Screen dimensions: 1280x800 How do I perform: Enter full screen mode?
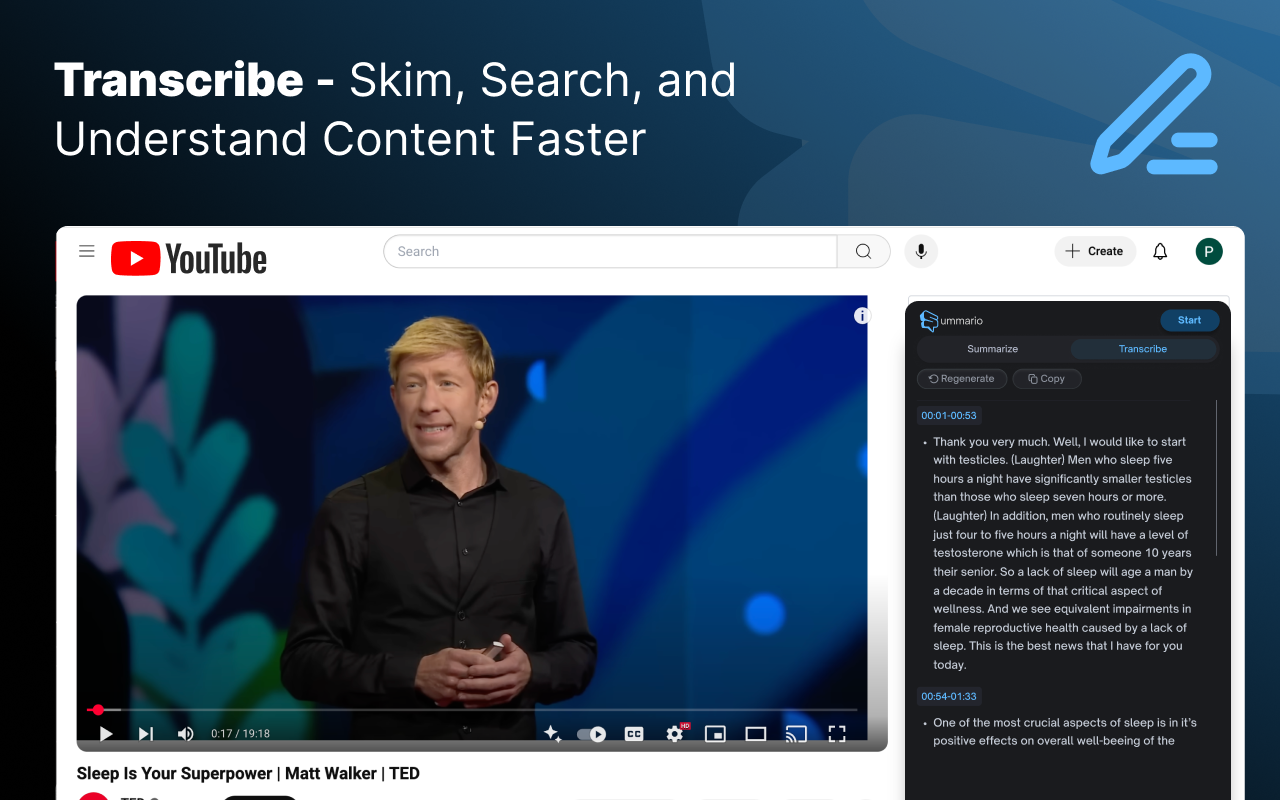(x=837, y=734)
